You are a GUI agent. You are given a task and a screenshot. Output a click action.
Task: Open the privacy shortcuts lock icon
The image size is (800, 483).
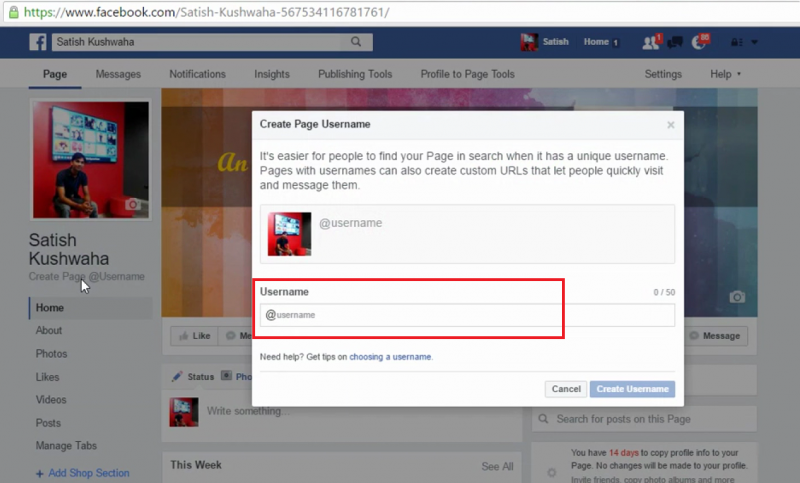(736, 42)
